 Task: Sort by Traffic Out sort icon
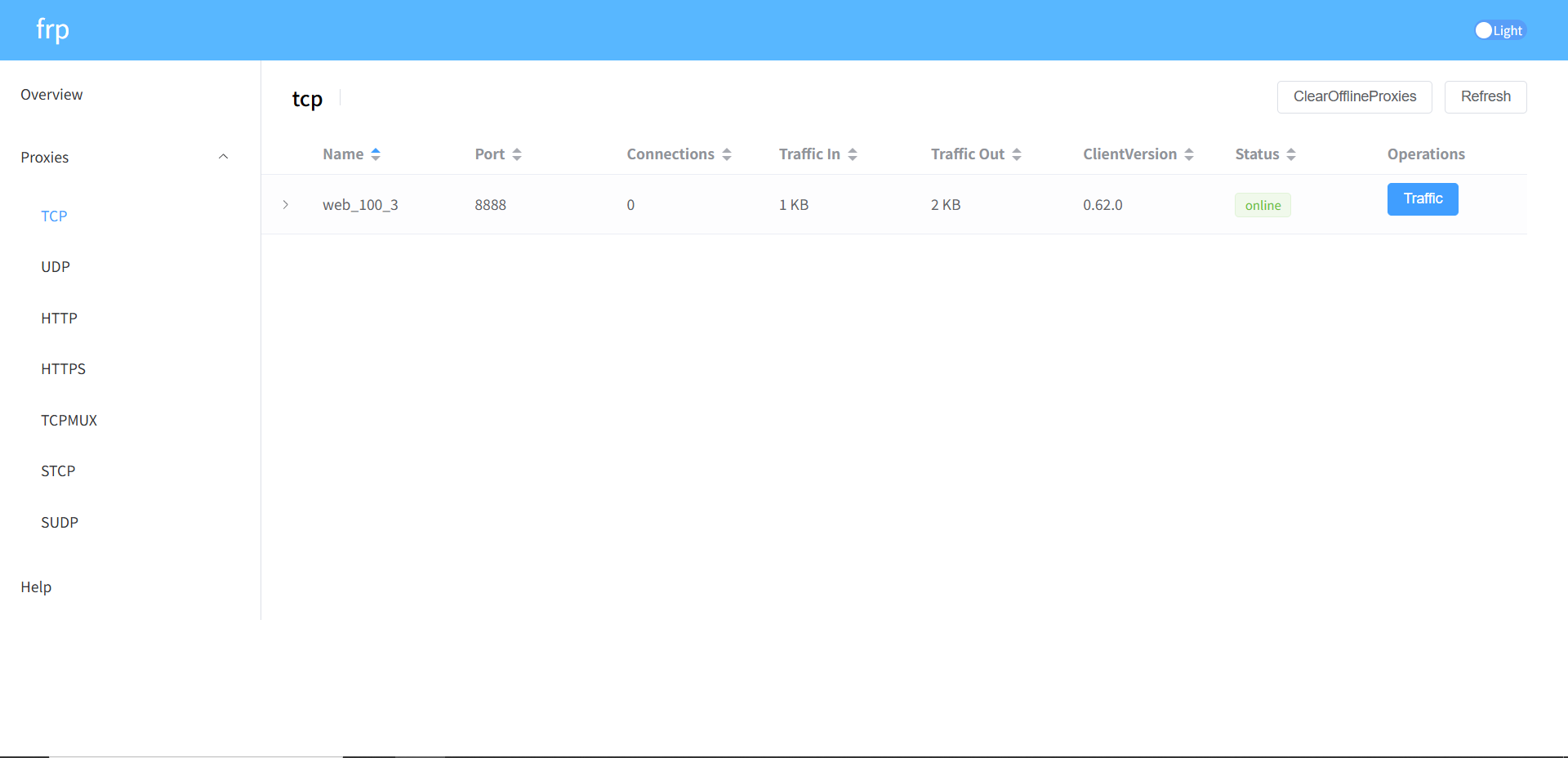pyautogui.click(x=1017, y=154)
